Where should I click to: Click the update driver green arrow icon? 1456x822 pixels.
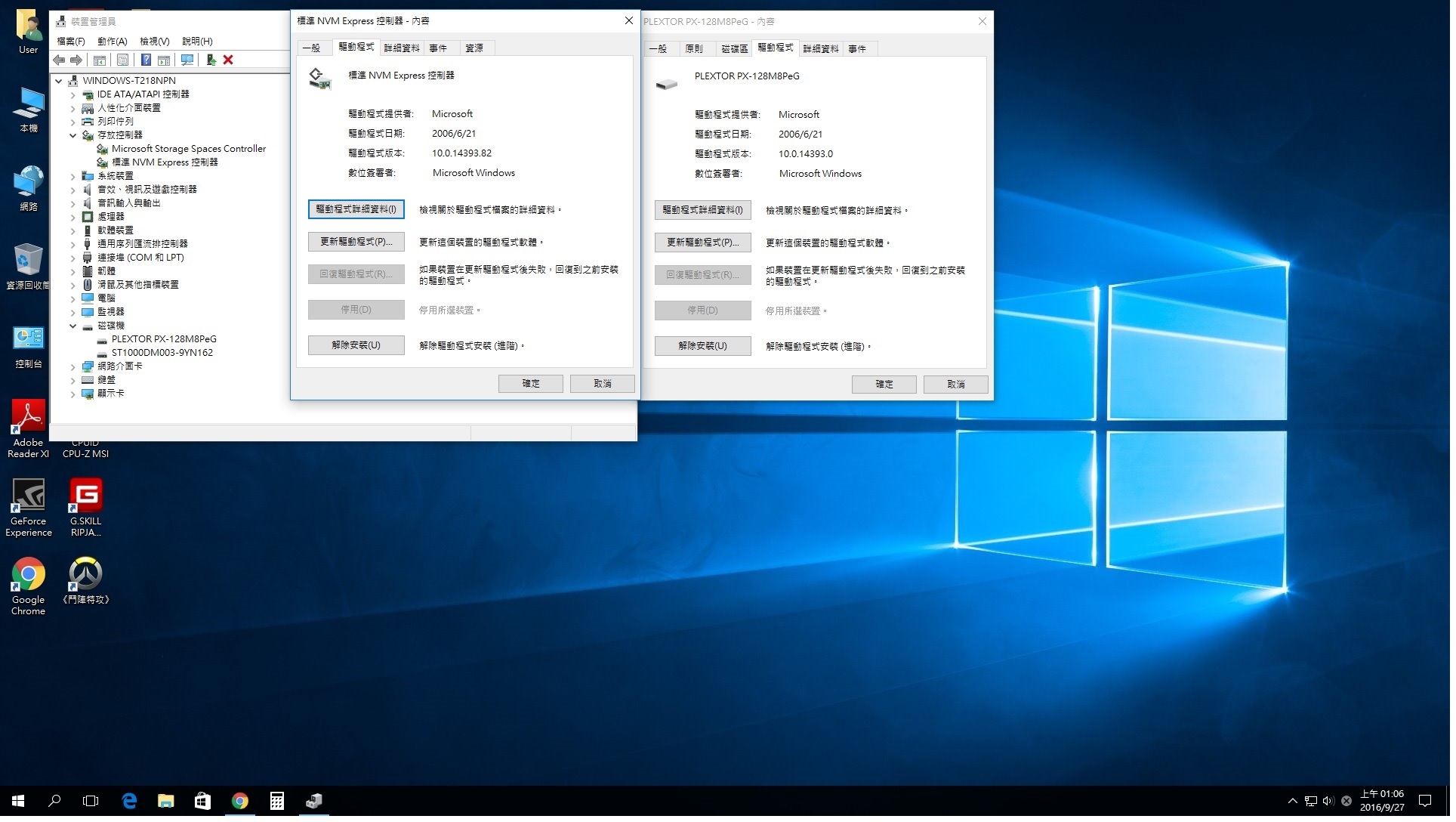point(211,60)
